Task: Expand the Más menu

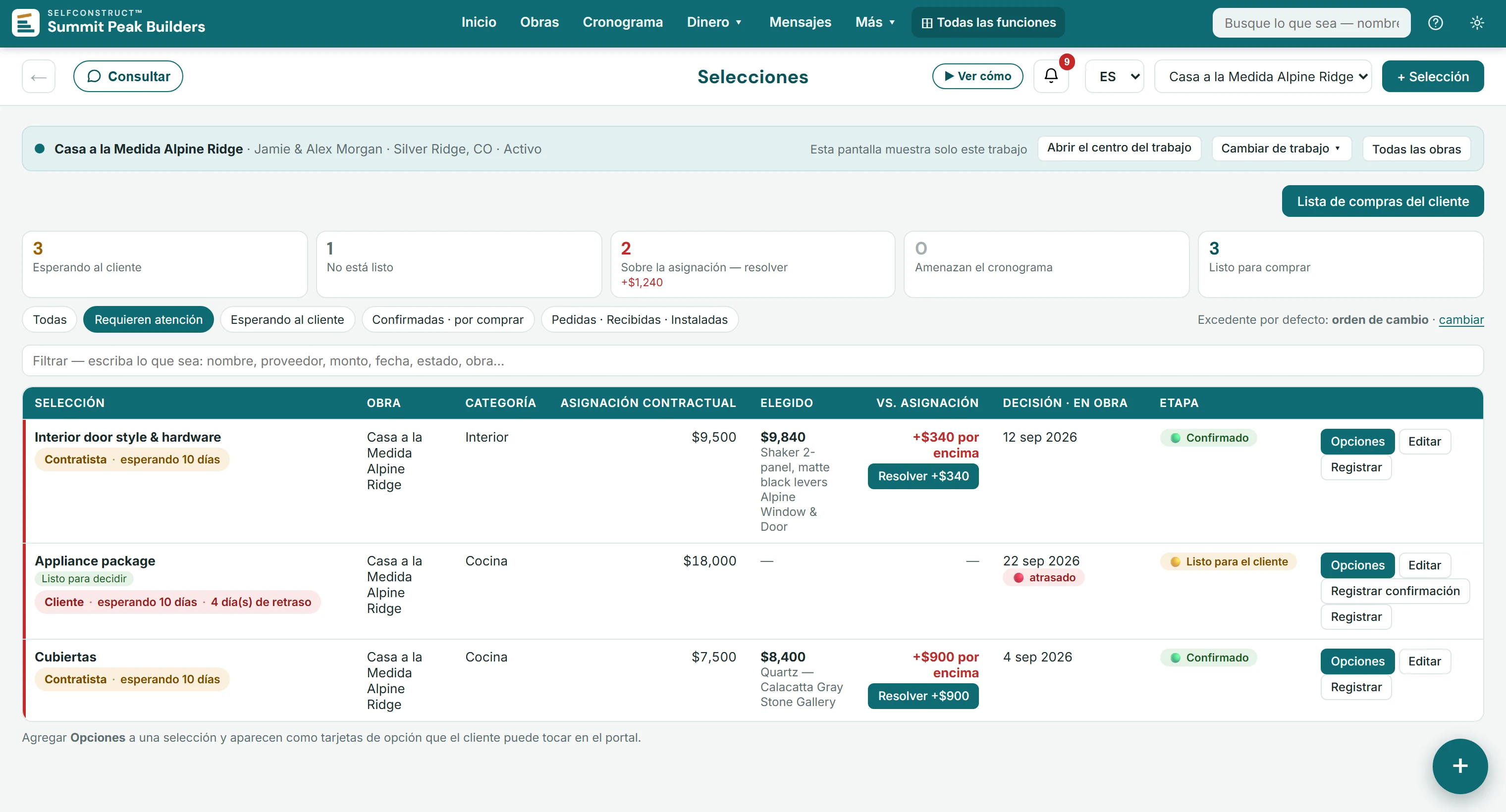Action: point(875,22)
